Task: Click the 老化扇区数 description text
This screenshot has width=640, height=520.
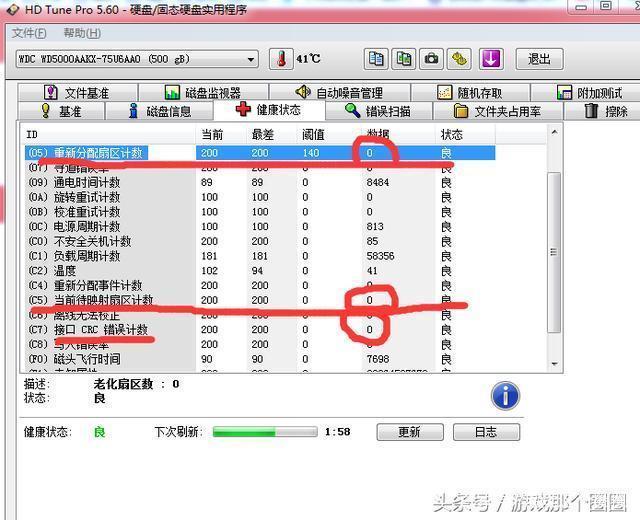Action: [x=136, y=384]
